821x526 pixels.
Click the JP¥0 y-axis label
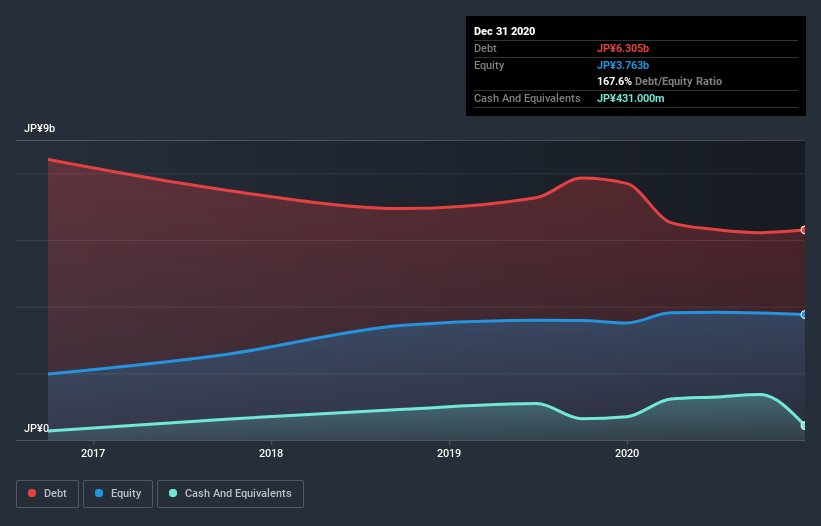tap(36, 428)
